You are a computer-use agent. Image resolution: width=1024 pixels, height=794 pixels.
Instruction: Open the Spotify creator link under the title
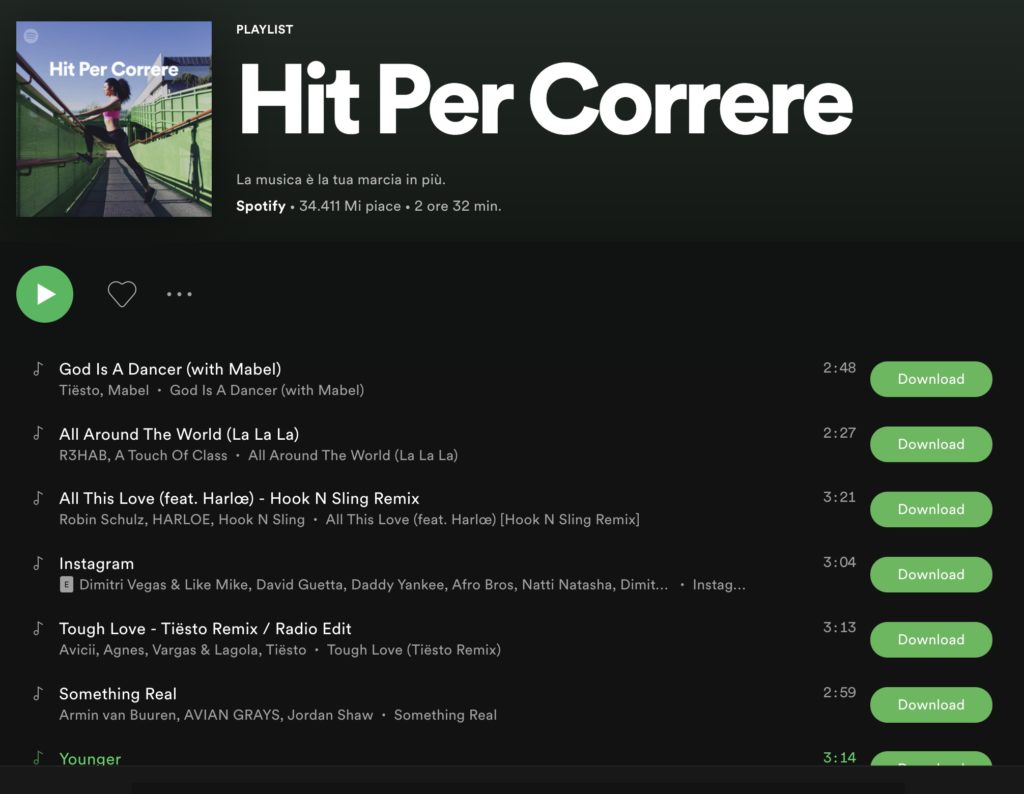coord(260,206)
